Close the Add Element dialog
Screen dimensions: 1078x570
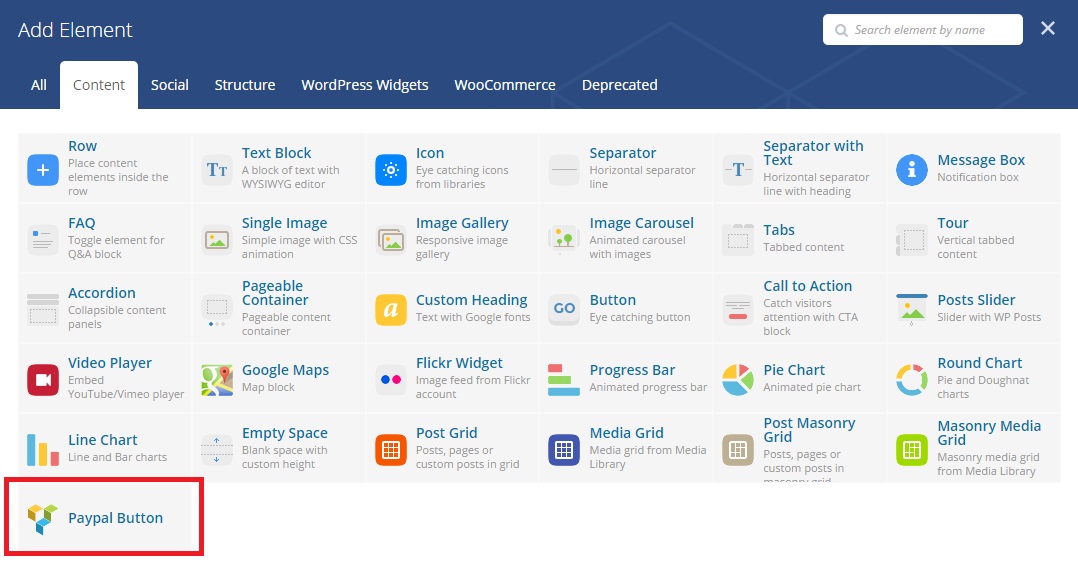point(1048,29)
